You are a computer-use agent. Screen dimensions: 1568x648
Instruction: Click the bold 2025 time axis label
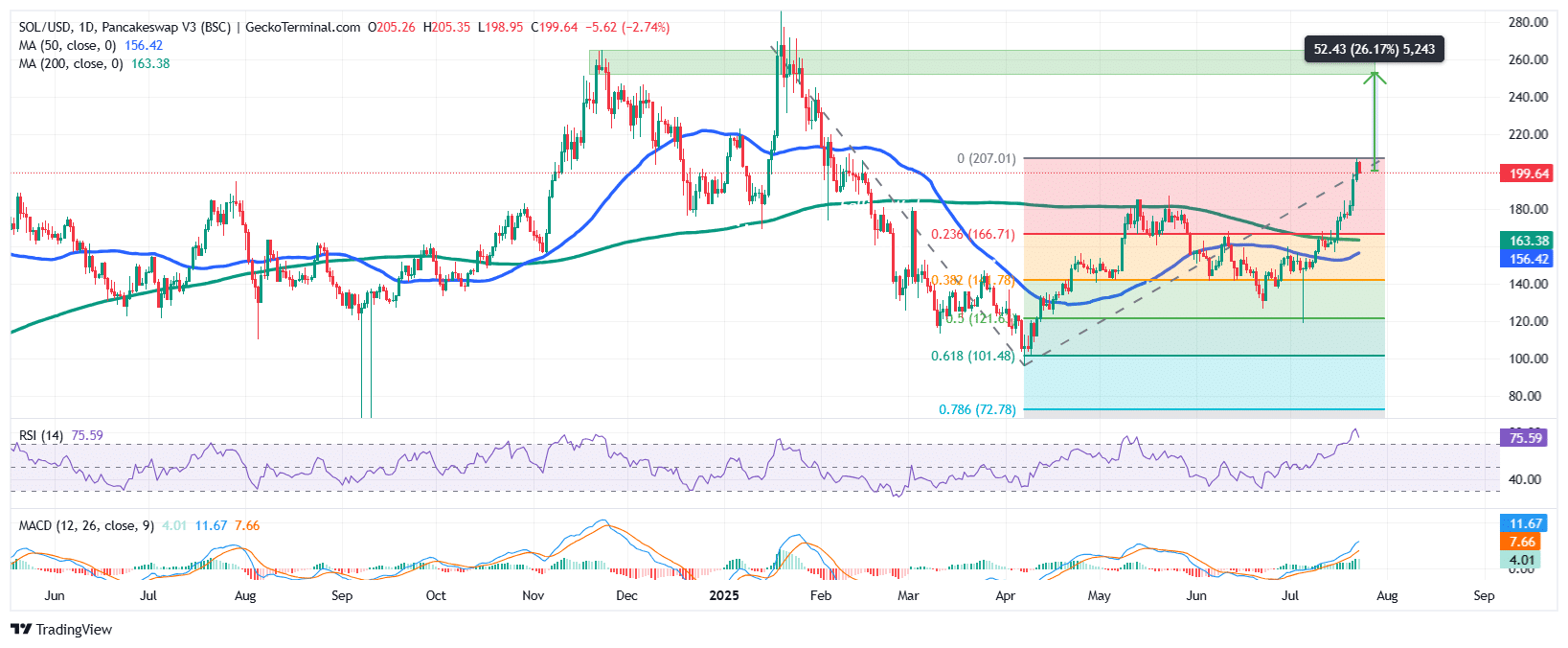point(724,595)
